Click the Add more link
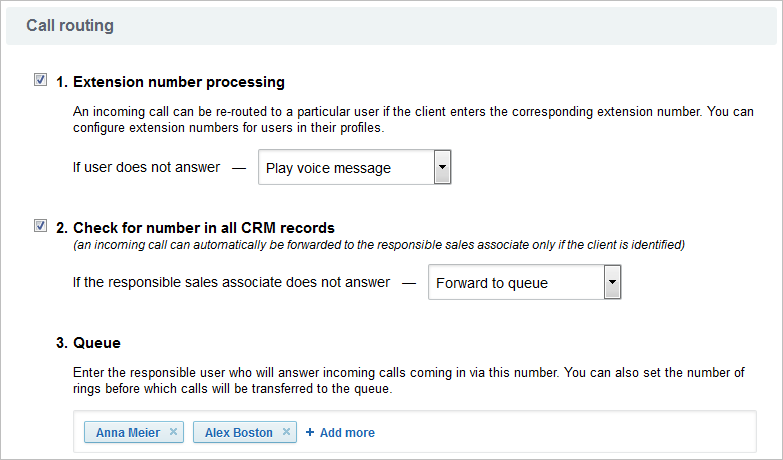 pyautogui.click(x=347, y=432)
